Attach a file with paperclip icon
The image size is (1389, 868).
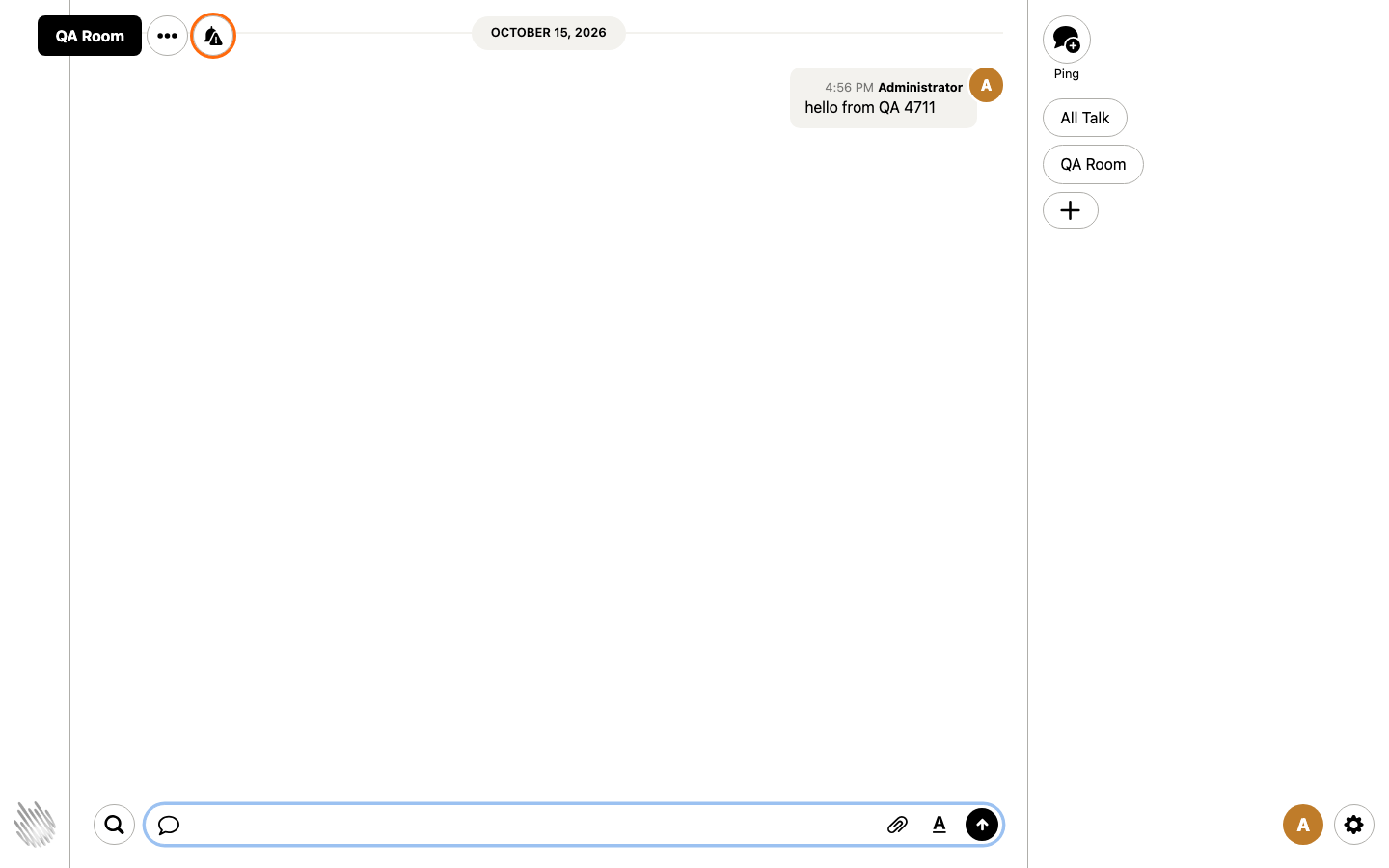898,825
